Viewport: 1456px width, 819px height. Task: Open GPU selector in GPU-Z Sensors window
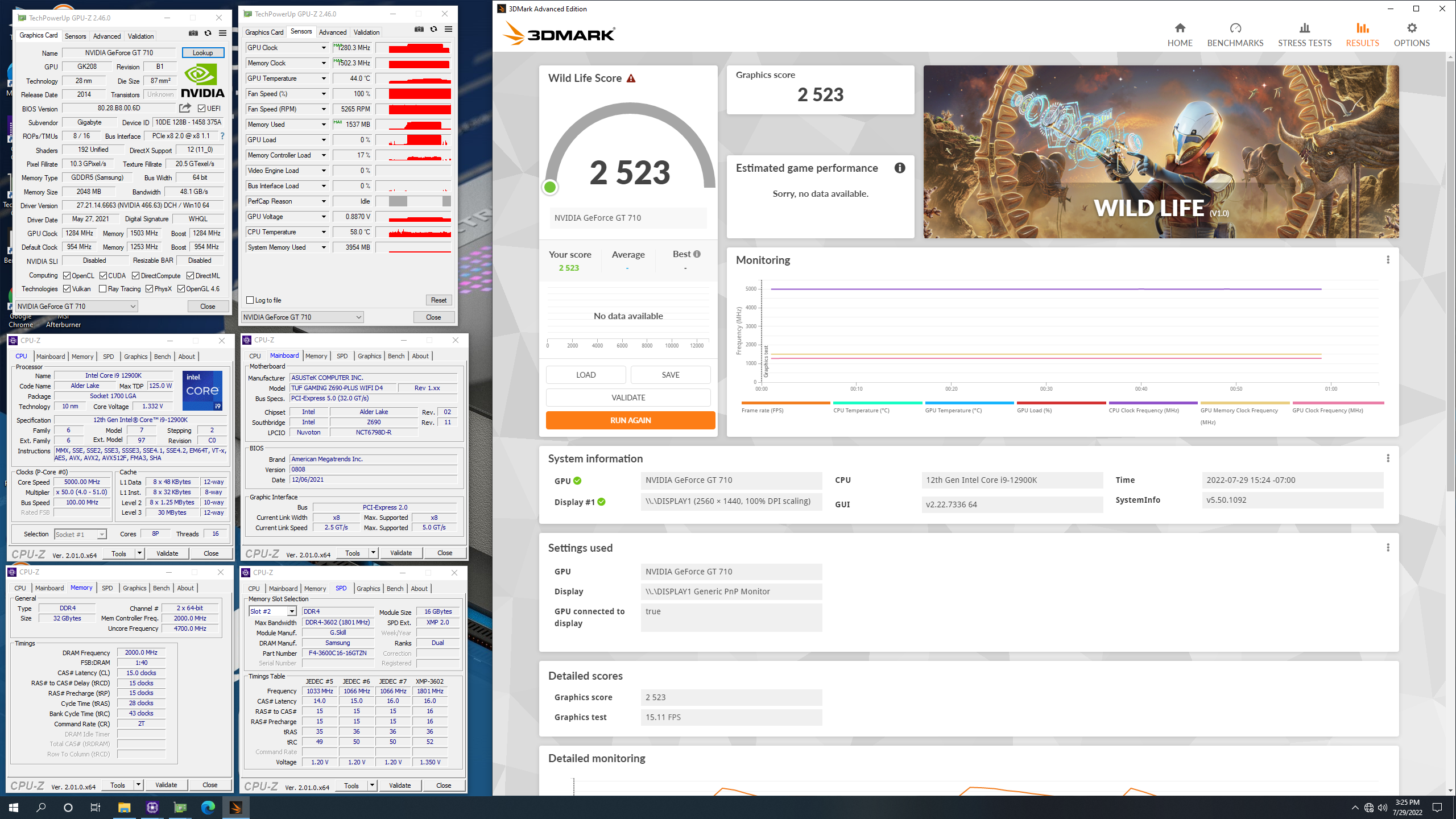303,317
